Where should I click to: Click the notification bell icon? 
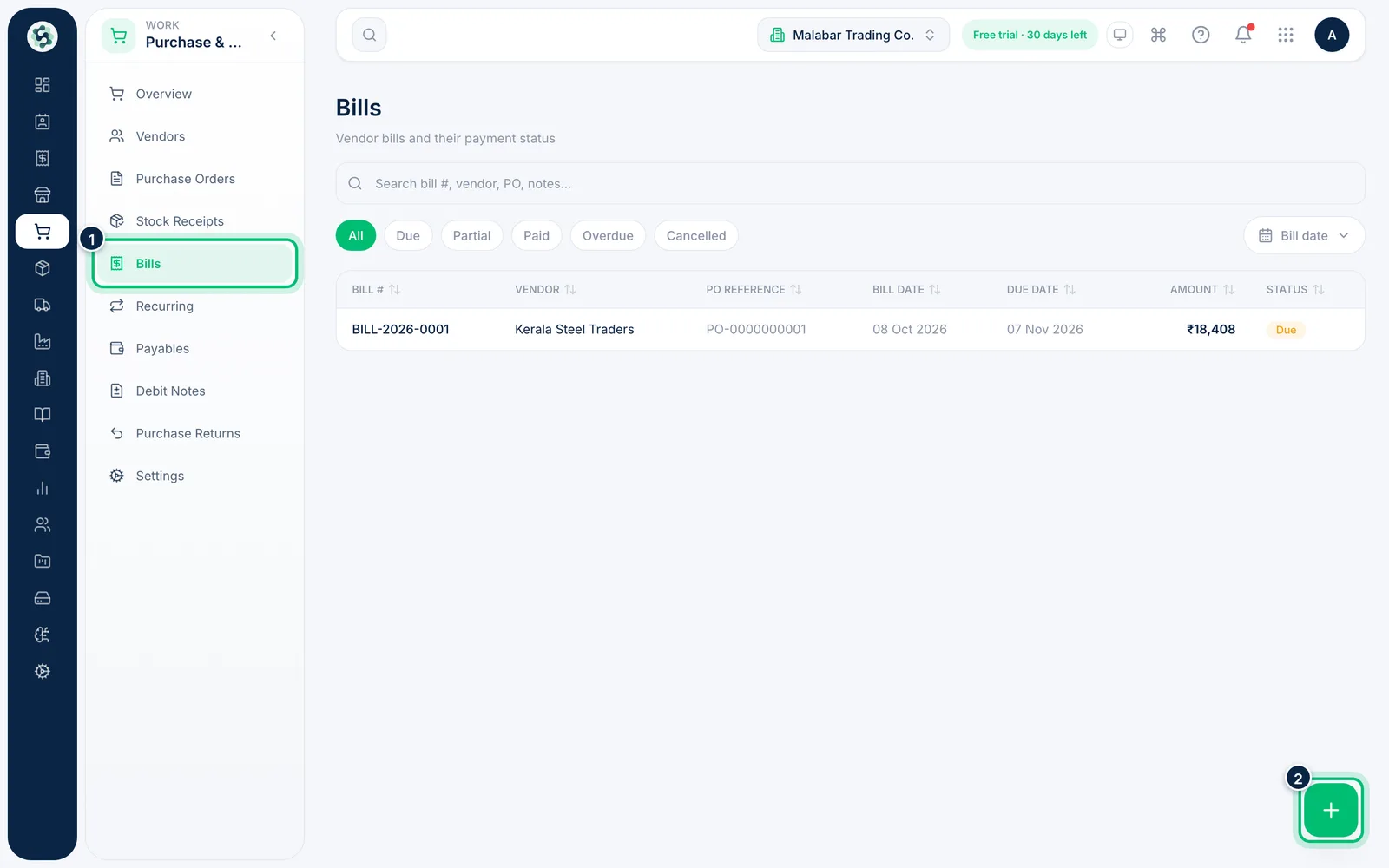tap(1243, 35)
